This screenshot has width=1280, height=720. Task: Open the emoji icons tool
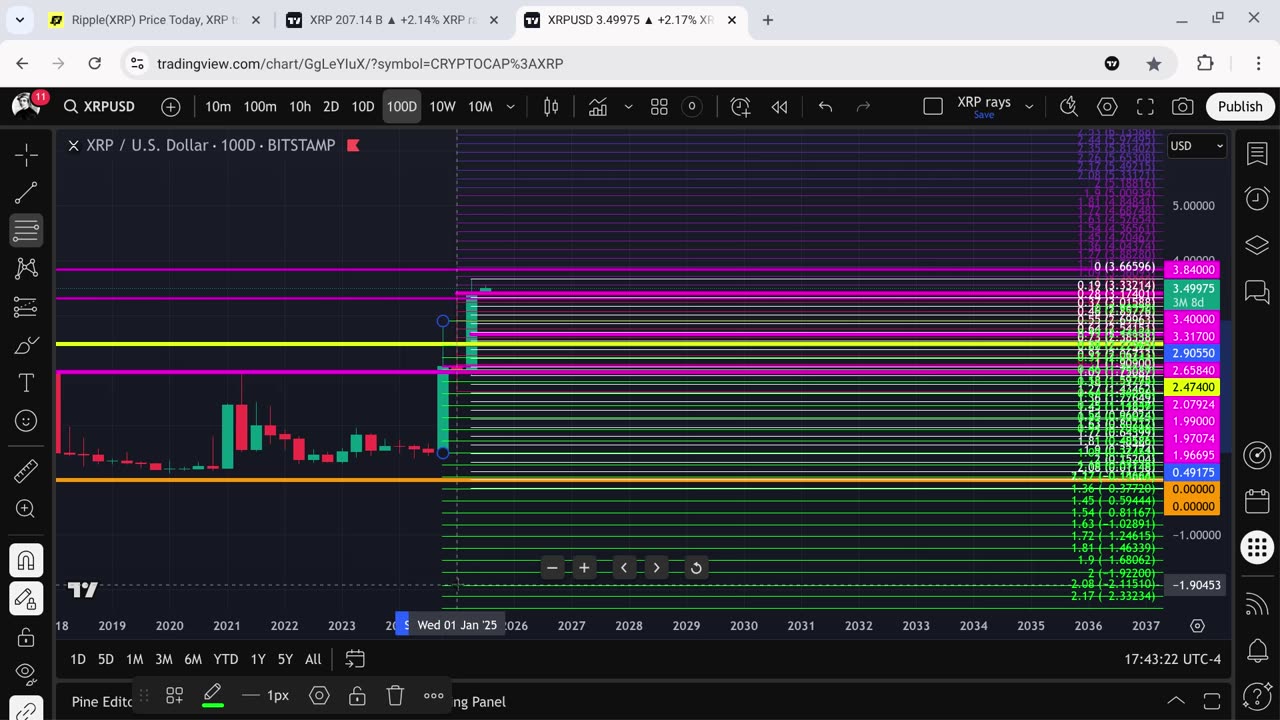[x=26, y=421]
